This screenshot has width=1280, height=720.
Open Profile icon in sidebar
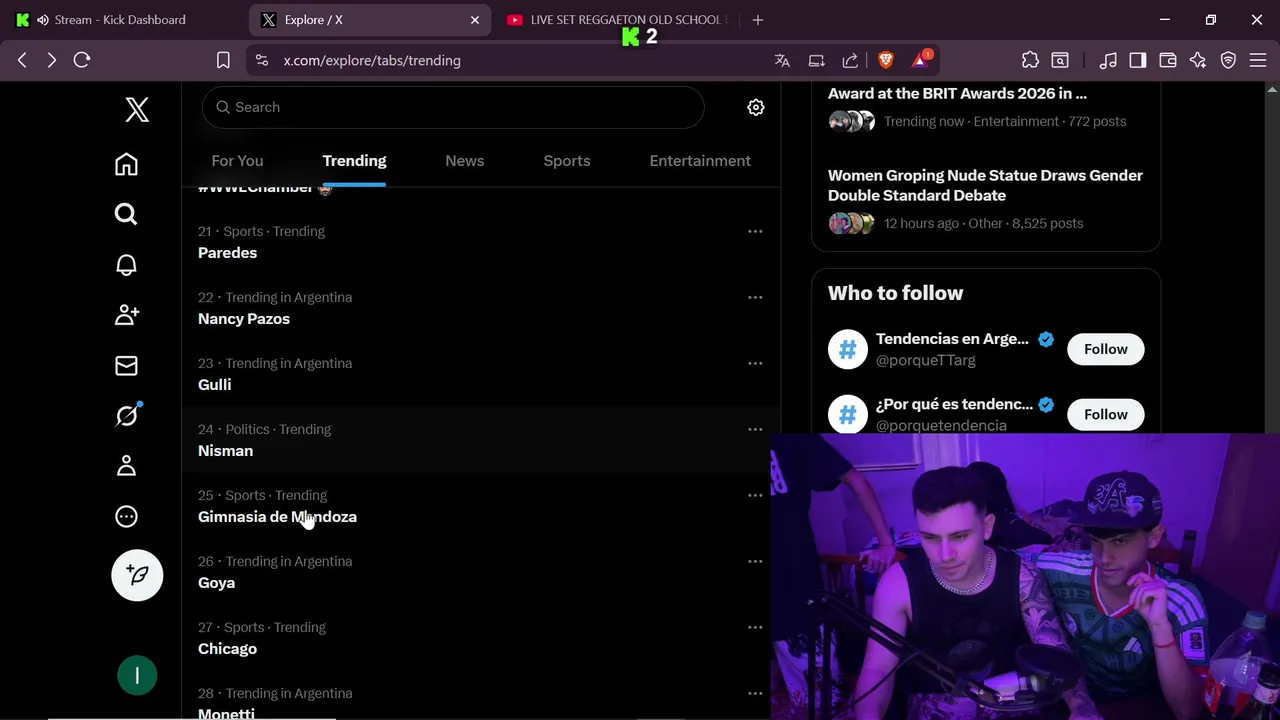126,466
